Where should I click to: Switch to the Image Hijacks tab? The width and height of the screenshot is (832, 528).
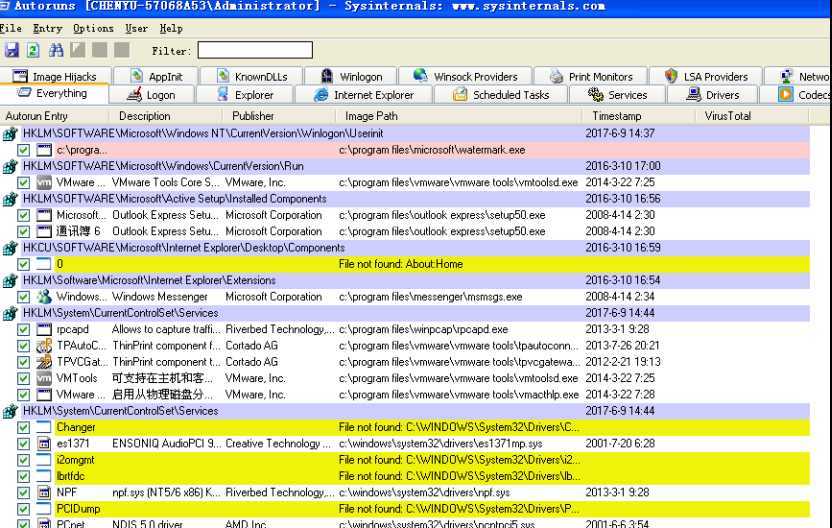click(55, 76)
